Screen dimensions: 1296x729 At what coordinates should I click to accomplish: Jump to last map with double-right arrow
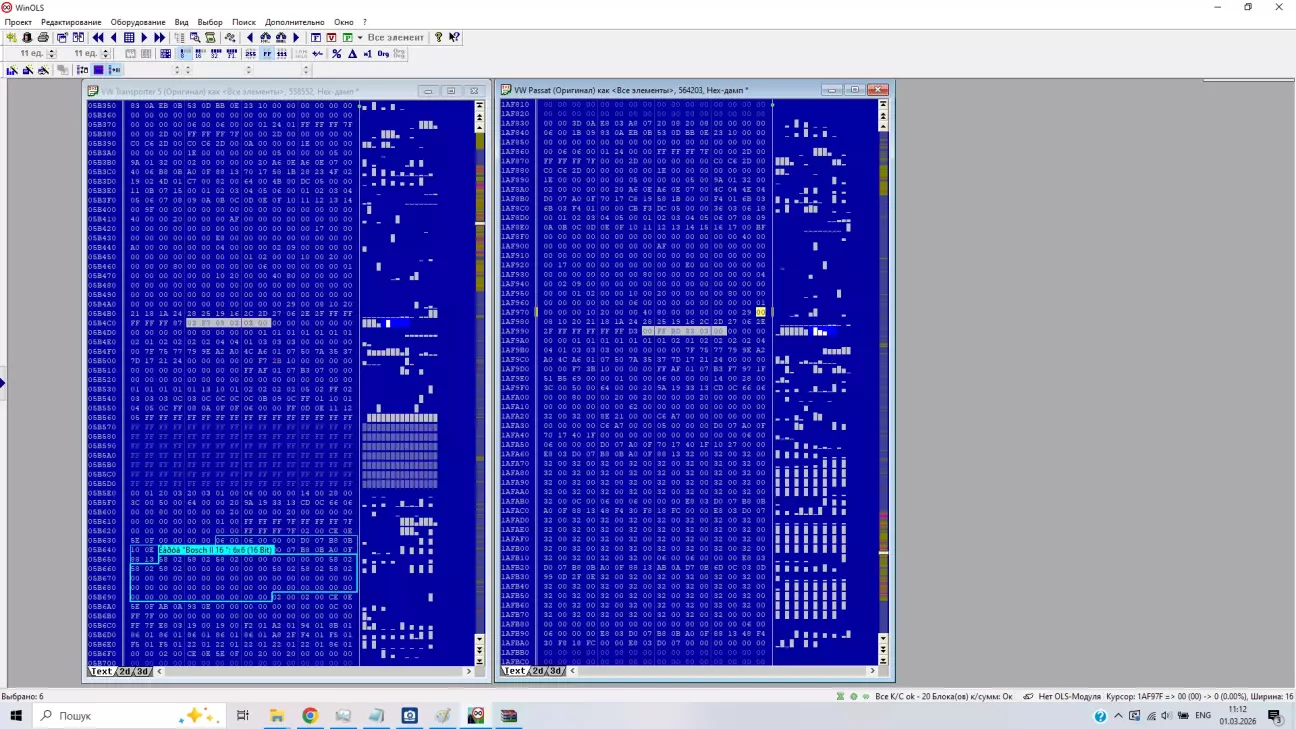(x=159, y=38)
